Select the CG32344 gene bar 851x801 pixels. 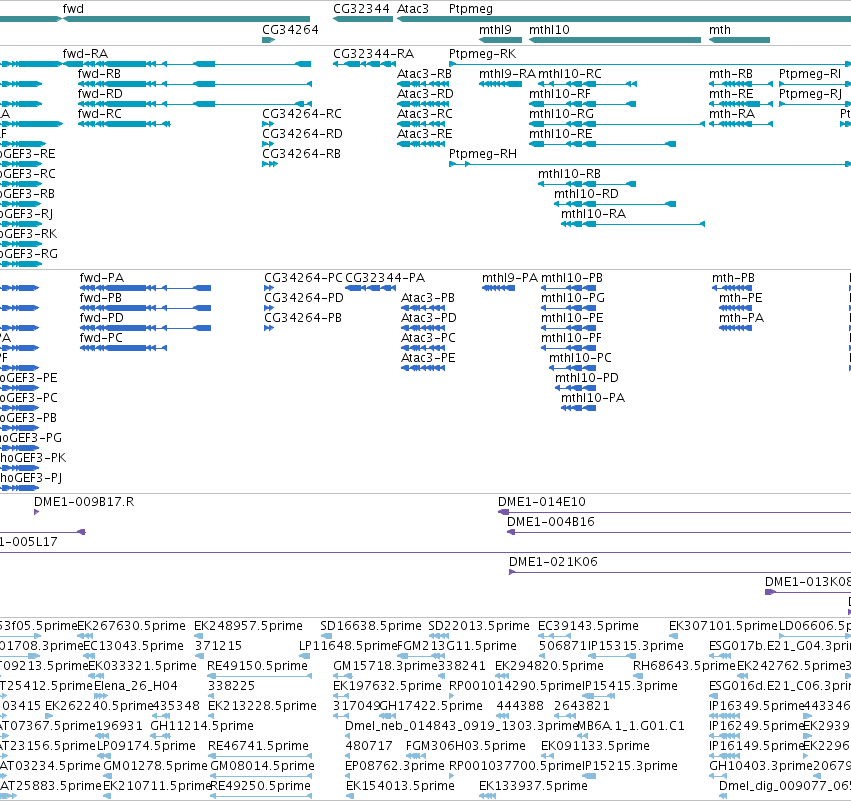tap(363, 20)
